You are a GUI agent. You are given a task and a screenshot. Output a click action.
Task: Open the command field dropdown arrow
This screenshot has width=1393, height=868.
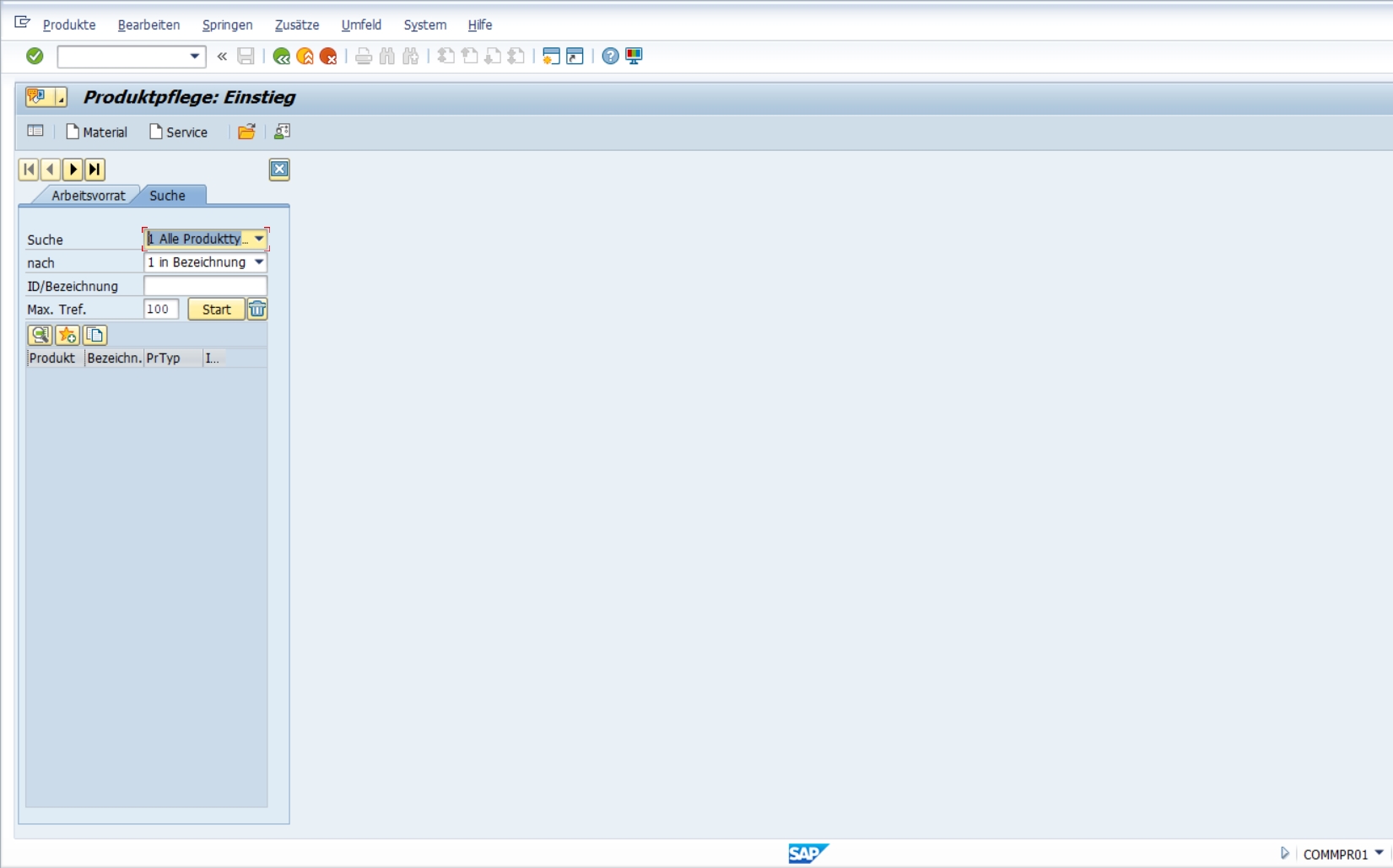tap(195, 57)
